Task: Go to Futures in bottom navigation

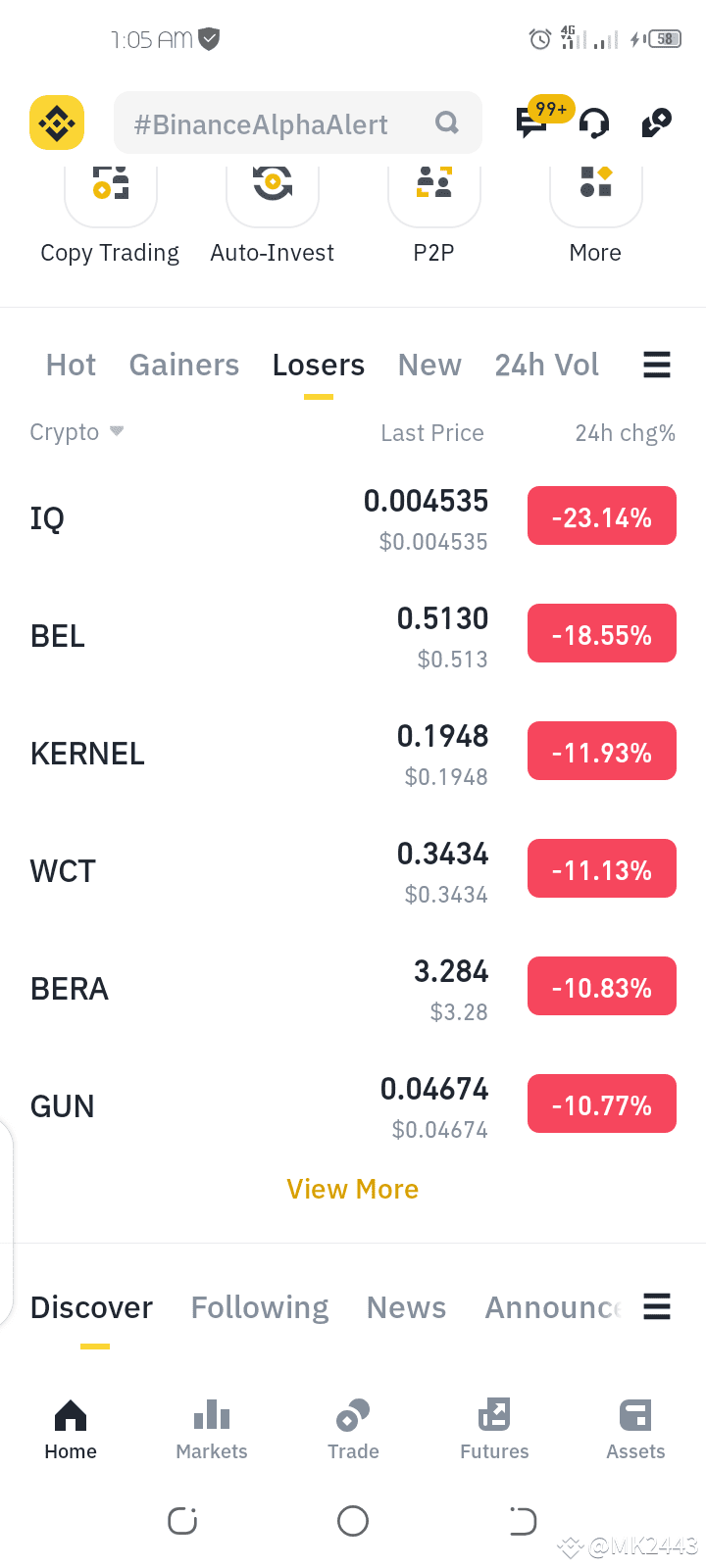Action: click(494, 1430)
